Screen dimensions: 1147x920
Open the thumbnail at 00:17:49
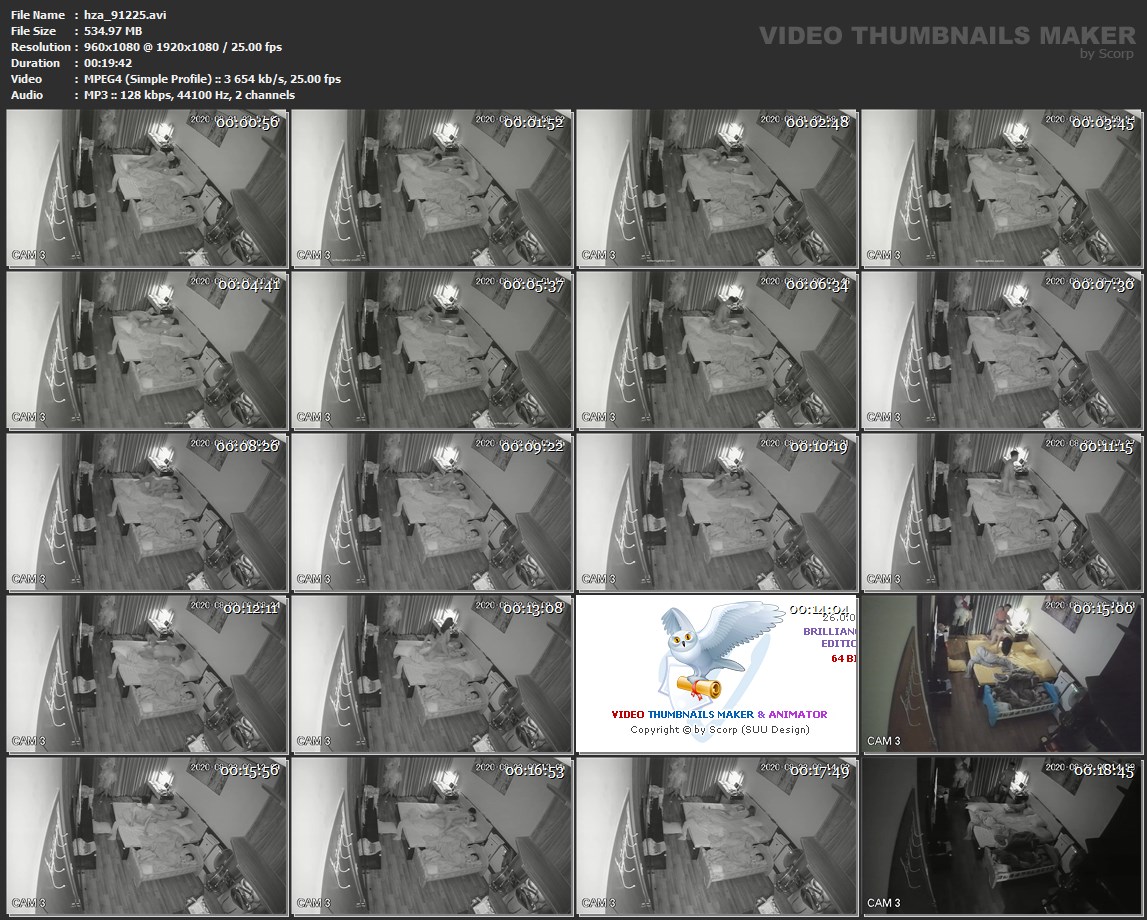(x=716, y=836)
